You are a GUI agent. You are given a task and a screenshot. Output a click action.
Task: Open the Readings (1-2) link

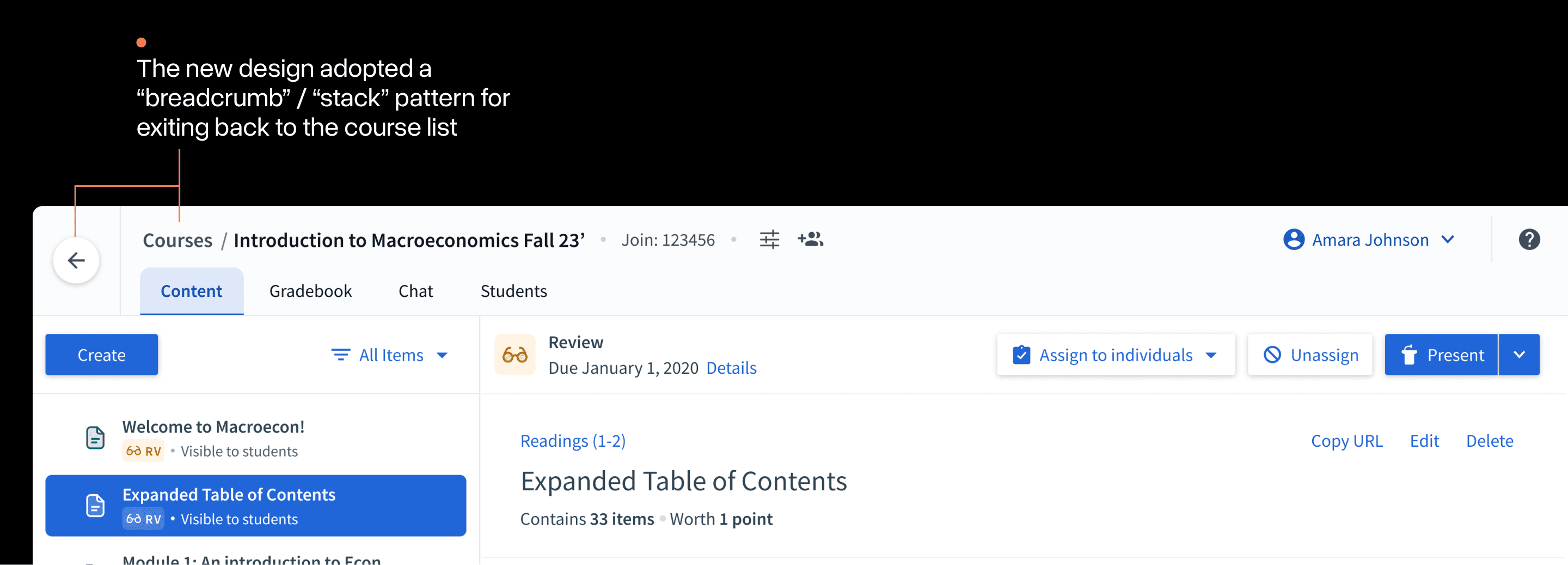[x=573, y=440]
